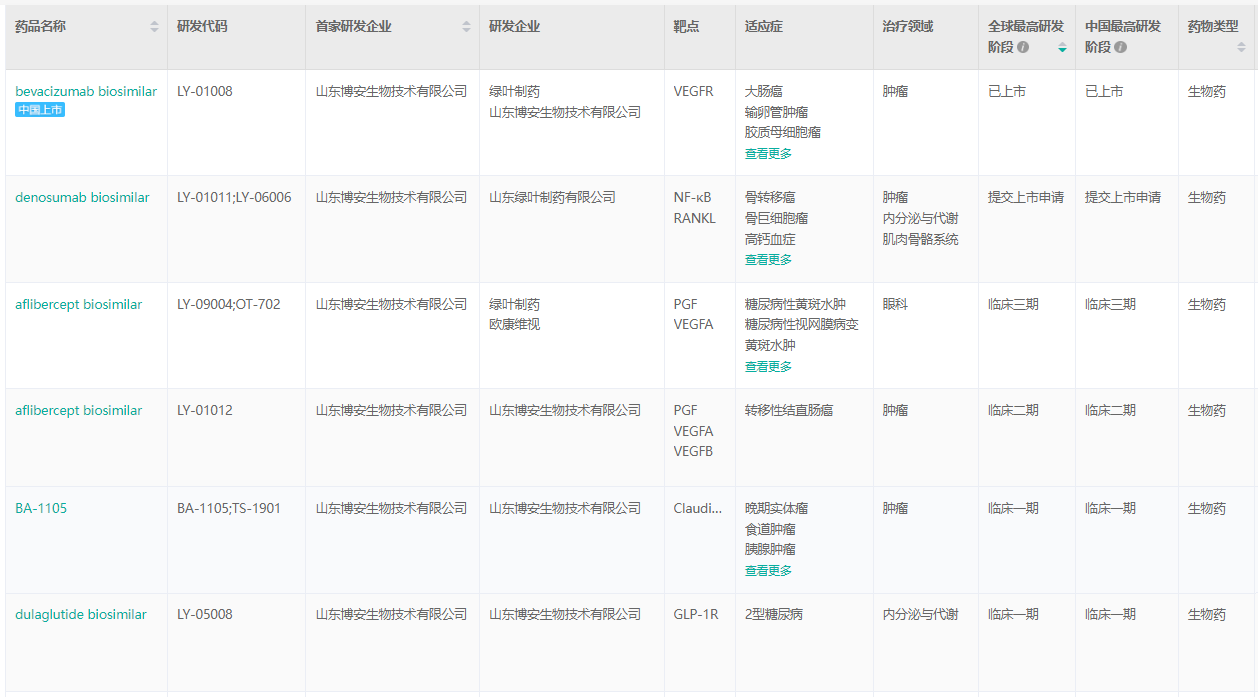Open the BA-1105 drug name link
Viewport: 1258px width, 697px height.
41,508
